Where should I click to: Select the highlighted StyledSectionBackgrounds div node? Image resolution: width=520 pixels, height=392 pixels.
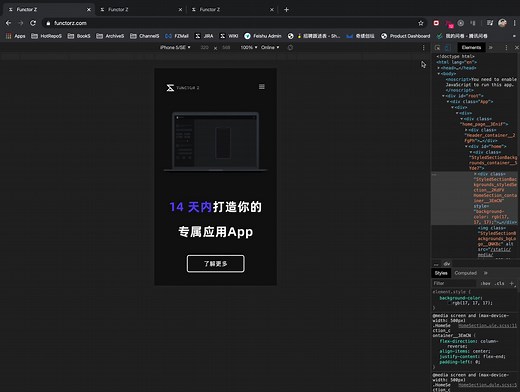[475, 198]
